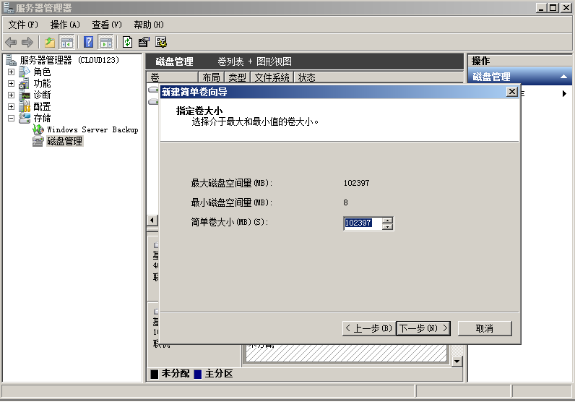Toggle the show/hide console tree icon
Viewport: 576px width, 402px height.
[x=66, y=42]
